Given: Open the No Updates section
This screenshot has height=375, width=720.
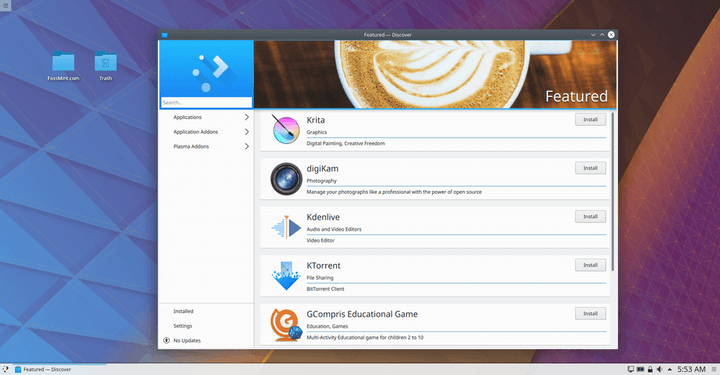Looking at the screenshot, I should coord(206,341).
